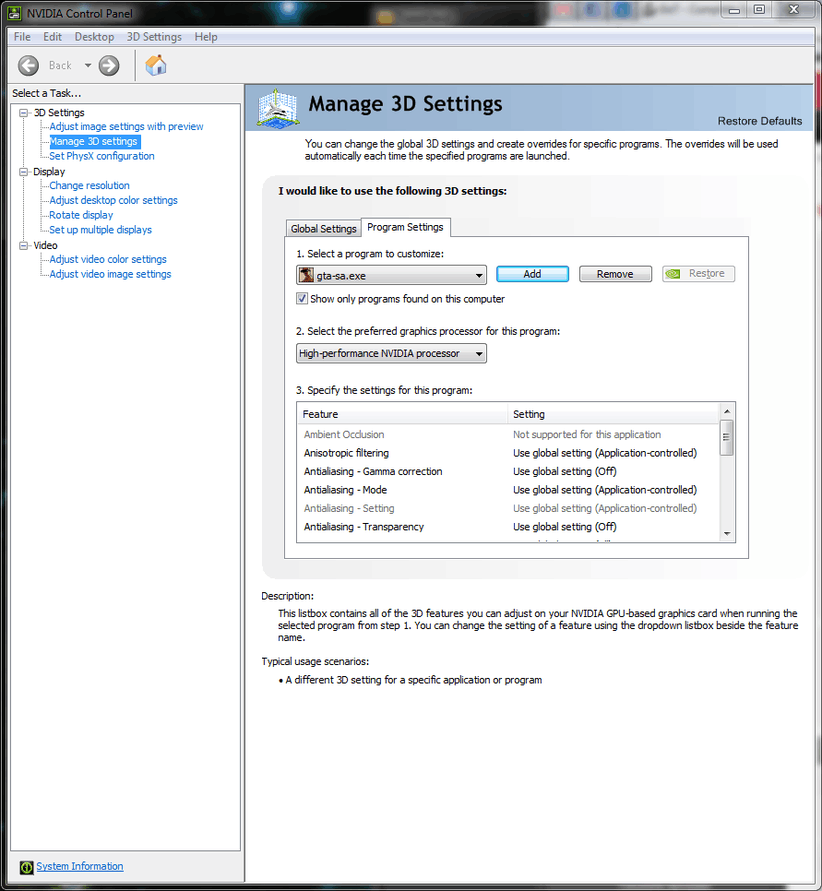822x891 pixels.
Task: Click Antialiasing - Mode's setting value
Action: pyautogui.click(x=605, y=490)
